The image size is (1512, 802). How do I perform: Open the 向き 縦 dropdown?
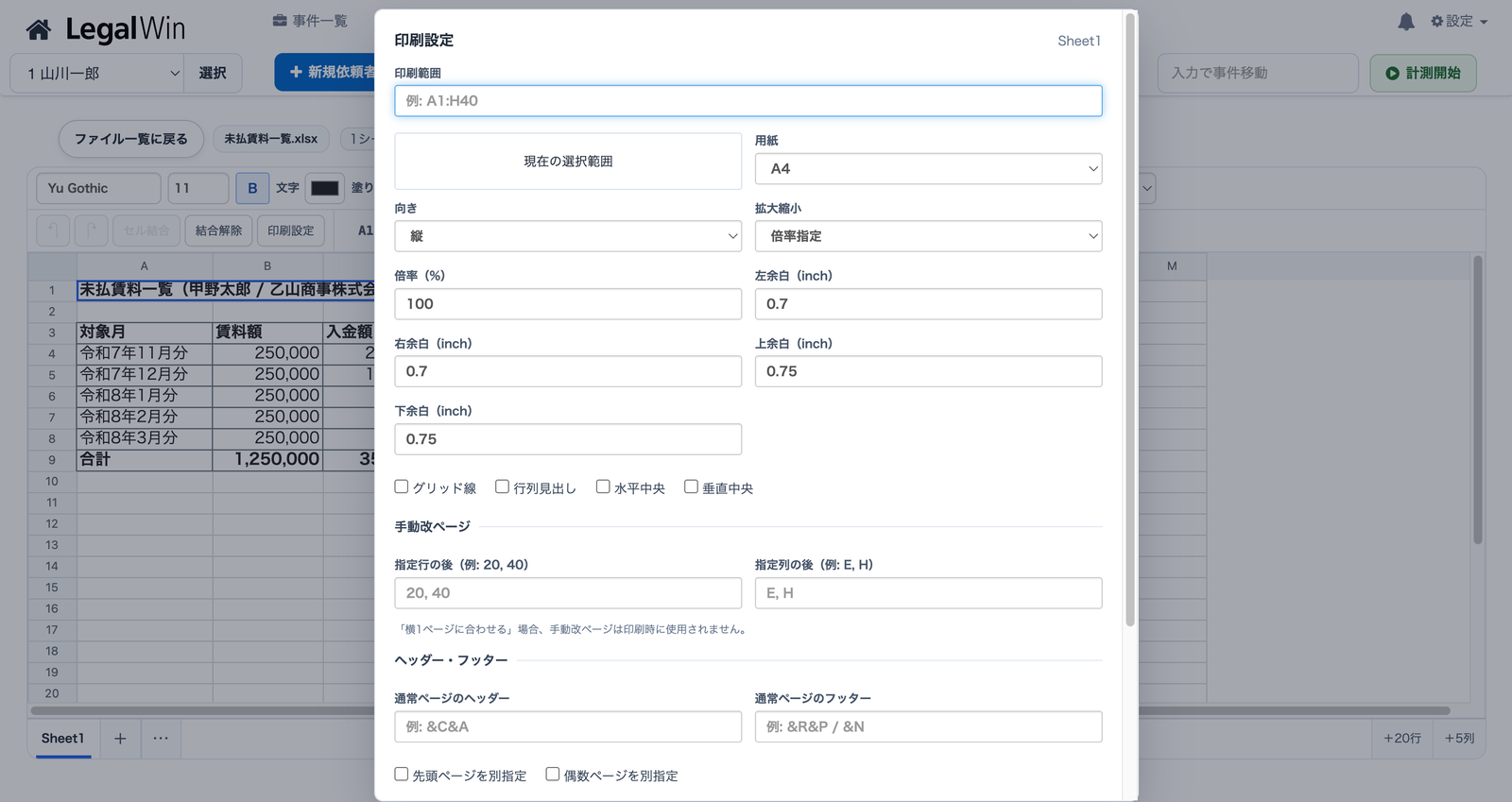pyautogui.click(x=568, y=236)
